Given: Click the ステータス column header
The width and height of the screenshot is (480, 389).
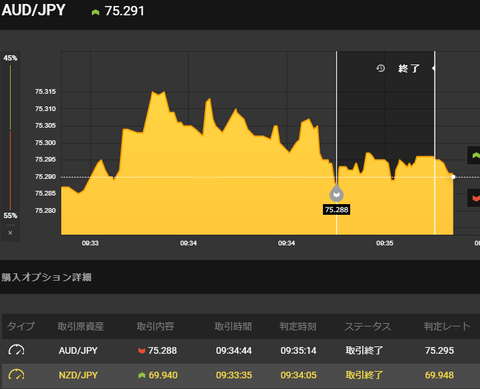Looking at the screenshot, I should 368,326.
